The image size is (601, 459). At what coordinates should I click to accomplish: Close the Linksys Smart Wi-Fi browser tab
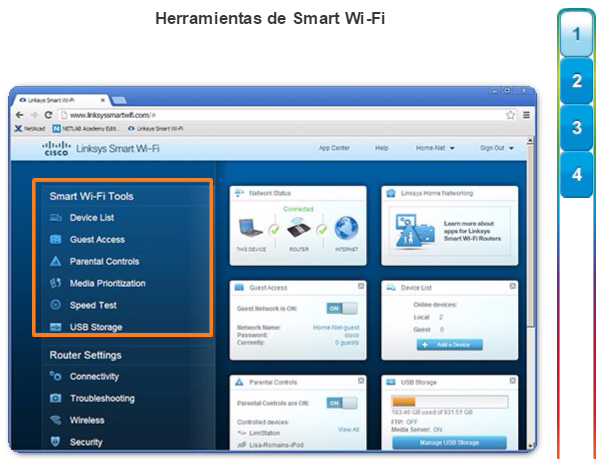pos(103,100)
